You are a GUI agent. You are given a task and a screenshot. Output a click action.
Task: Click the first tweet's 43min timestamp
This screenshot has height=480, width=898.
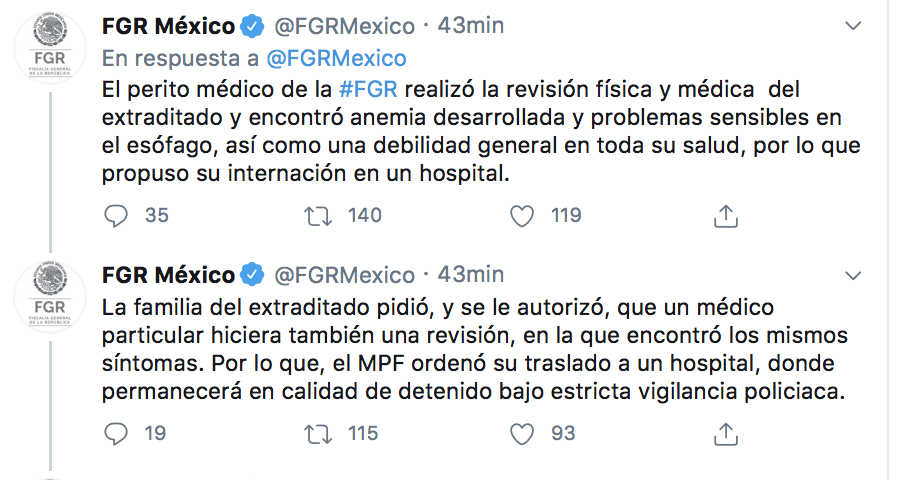471,25
